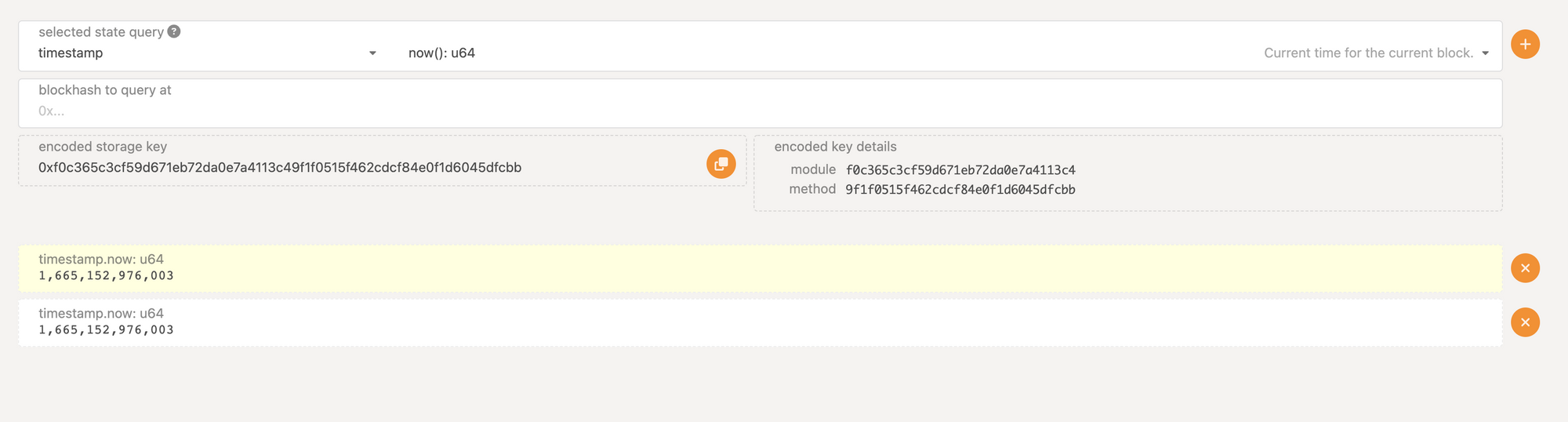Click the value in the highlighted result row

pos(106,276)
